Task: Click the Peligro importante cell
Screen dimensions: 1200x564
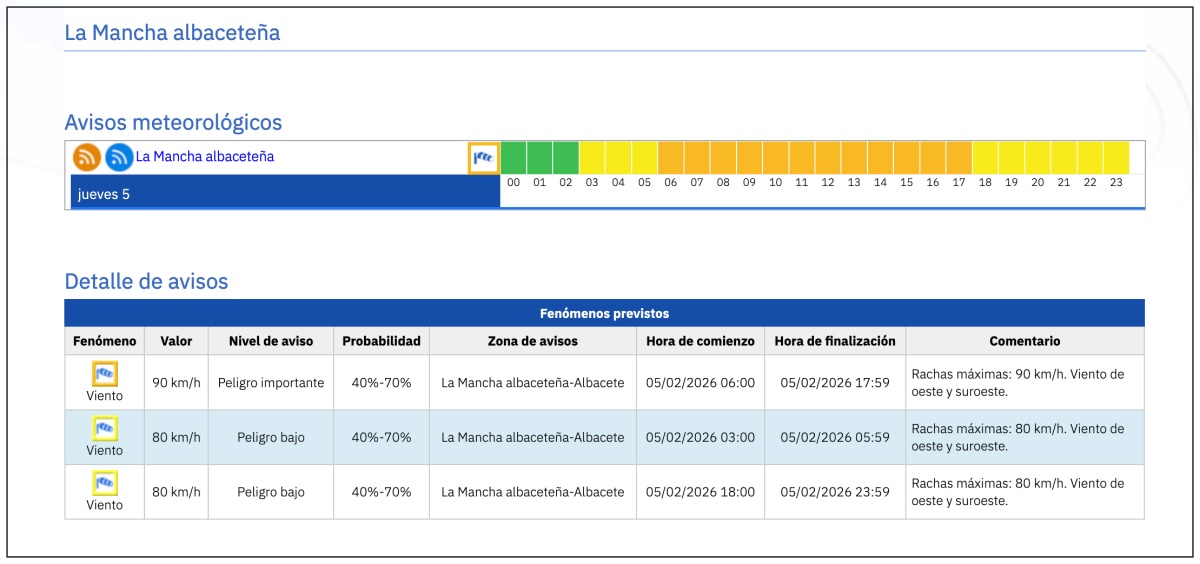Action: click(x=270, y=383)
